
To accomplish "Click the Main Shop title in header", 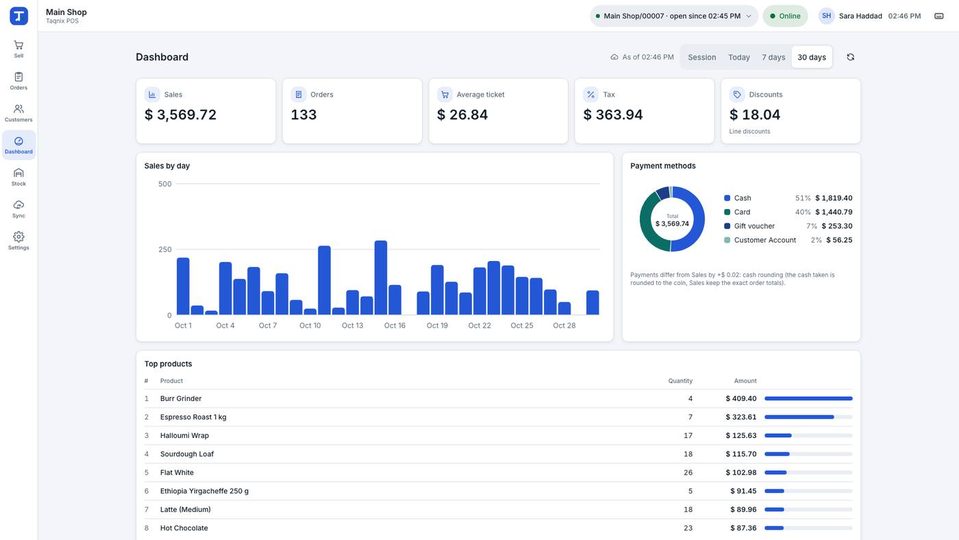I will click(x=66, y=12).
